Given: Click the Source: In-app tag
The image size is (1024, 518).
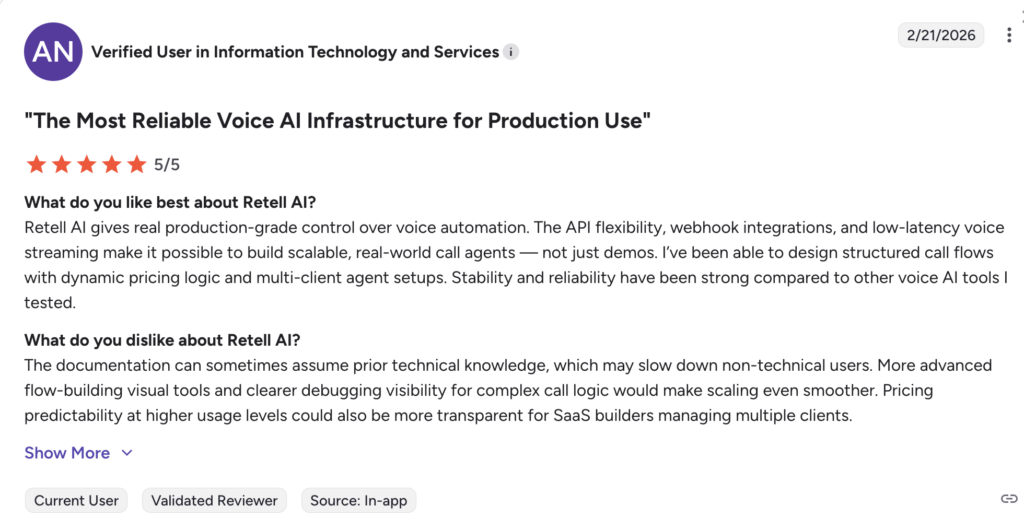Looking at the screenshot, I should (358, 501).
